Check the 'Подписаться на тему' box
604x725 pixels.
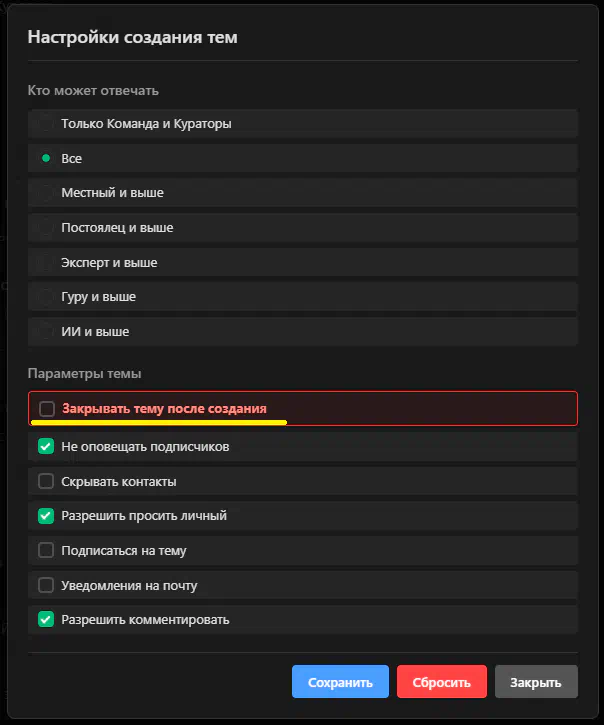pyautogui.click(x=46, y=550)
